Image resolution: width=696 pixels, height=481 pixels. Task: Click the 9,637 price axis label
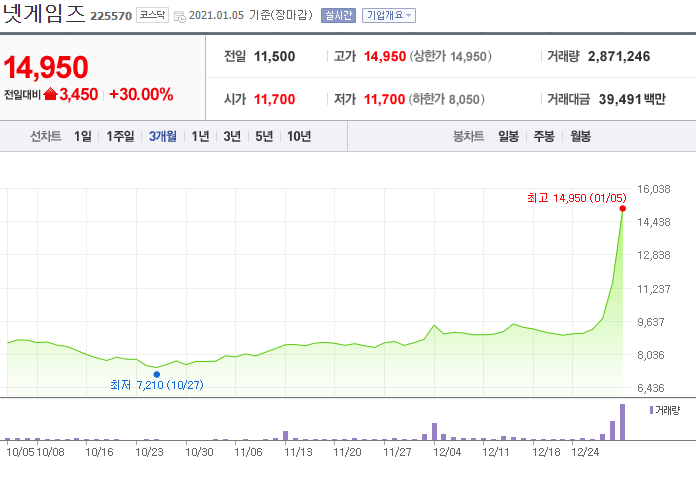pos(651,322)
